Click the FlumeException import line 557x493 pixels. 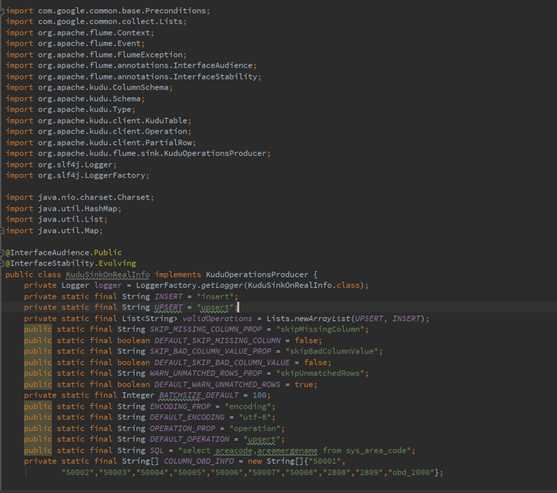96,55
